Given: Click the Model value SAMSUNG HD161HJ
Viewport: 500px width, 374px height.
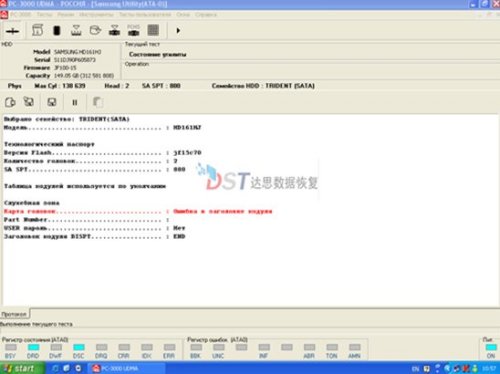Looking at the screenshot, I should pos(78,52).
